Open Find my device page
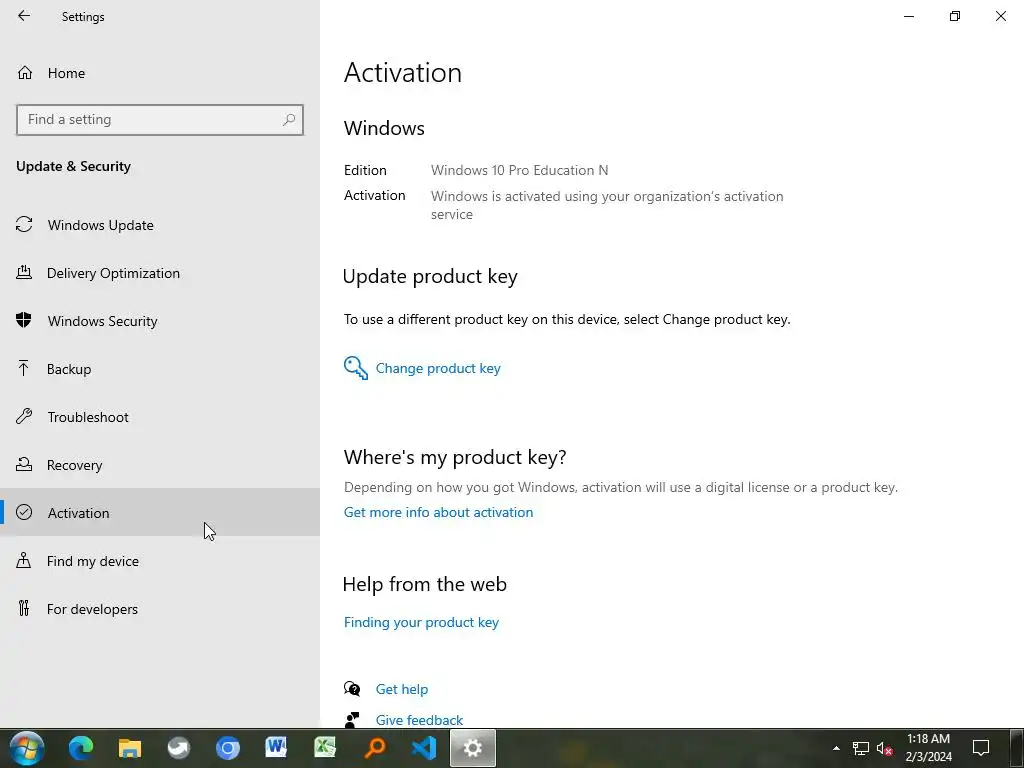This screenshot has height=768, width=1024. pos(160,561)
